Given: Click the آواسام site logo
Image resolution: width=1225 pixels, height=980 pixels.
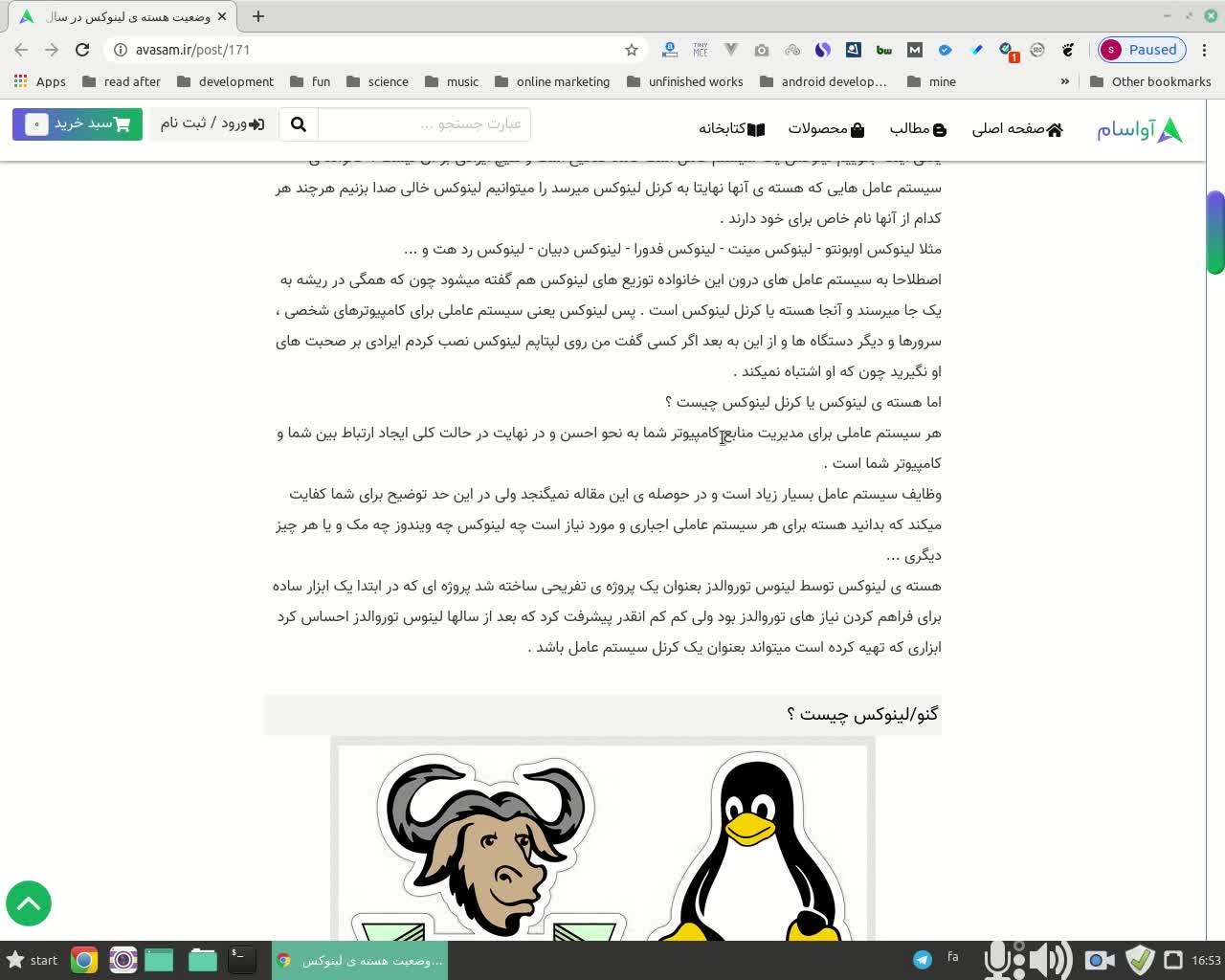Looking at the screenshot, I should pyautogui.click(x=1140, y=129).
